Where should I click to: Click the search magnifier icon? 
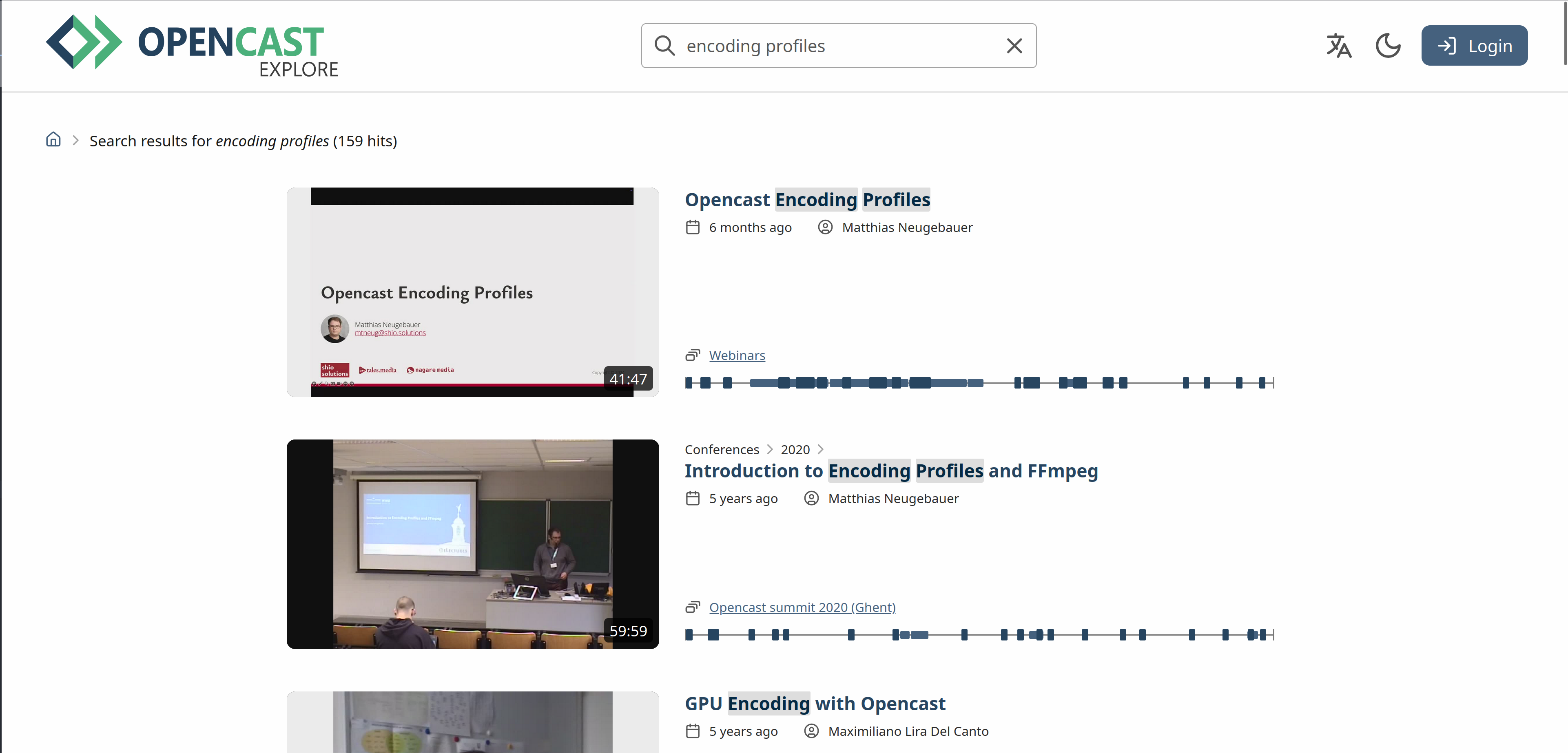tap(664, 46)
